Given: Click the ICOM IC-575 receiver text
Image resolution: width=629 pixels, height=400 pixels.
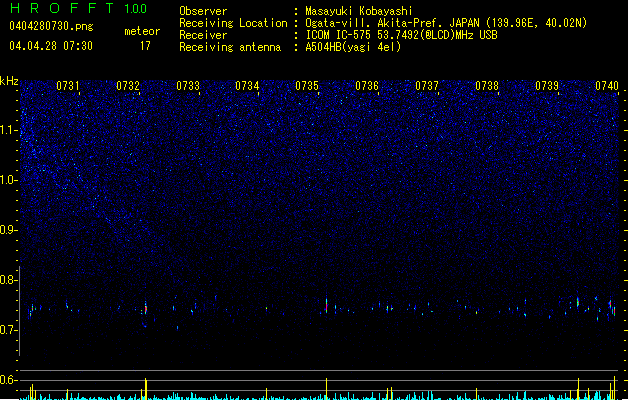Looking at the screenshot, I should point(401,35).
